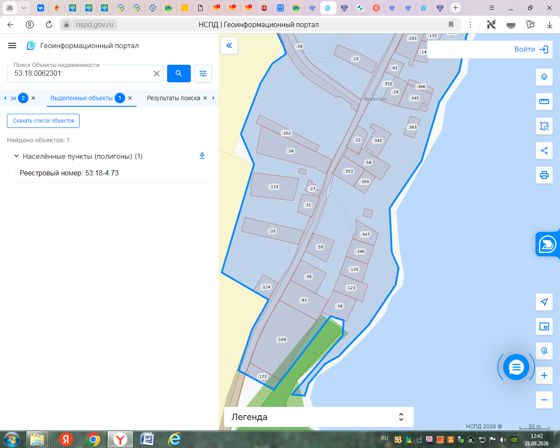
Task: Collapse the Населённые пункты (полигоны) group
Action: (16, 156)
